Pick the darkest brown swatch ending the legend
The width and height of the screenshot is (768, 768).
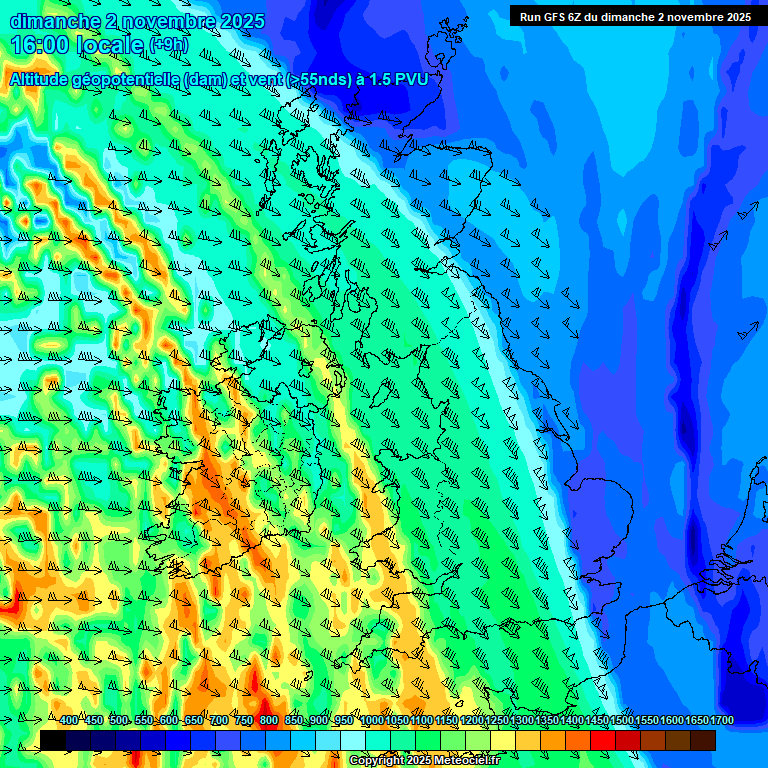pos(703,740)
